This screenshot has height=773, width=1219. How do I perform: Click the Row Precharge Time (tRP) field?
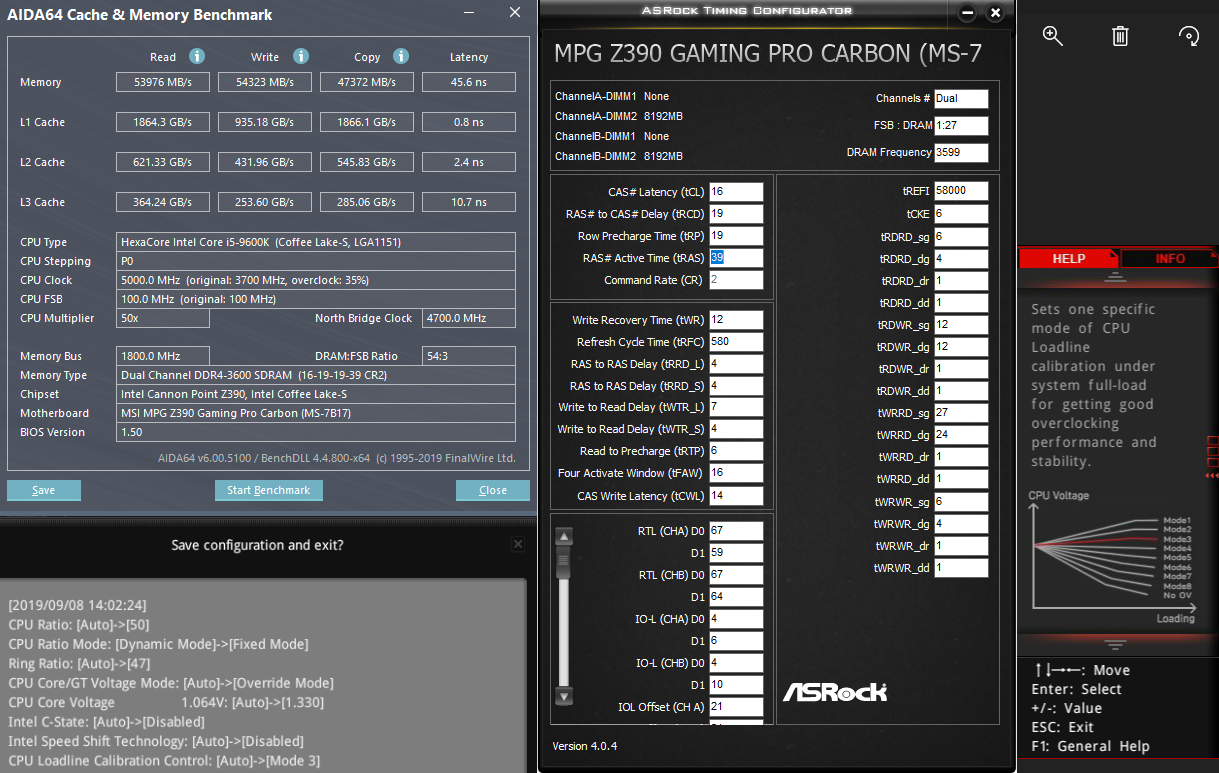pyautogui.click(x=736, y=236)
